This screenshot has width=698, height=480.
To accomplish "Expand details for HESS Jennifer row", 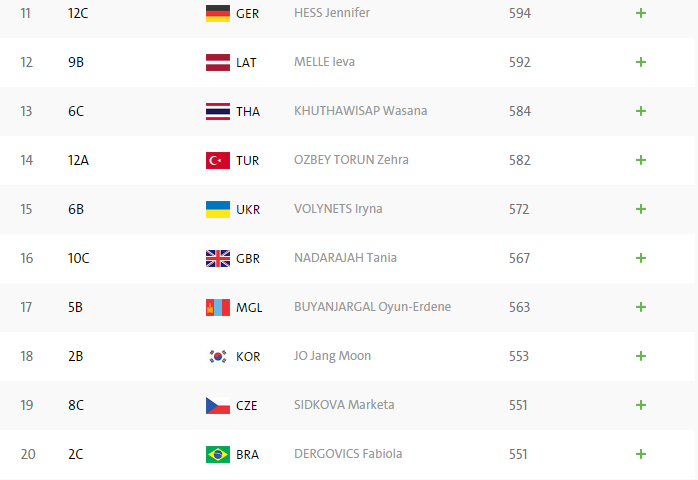I will tap(641, 13).
